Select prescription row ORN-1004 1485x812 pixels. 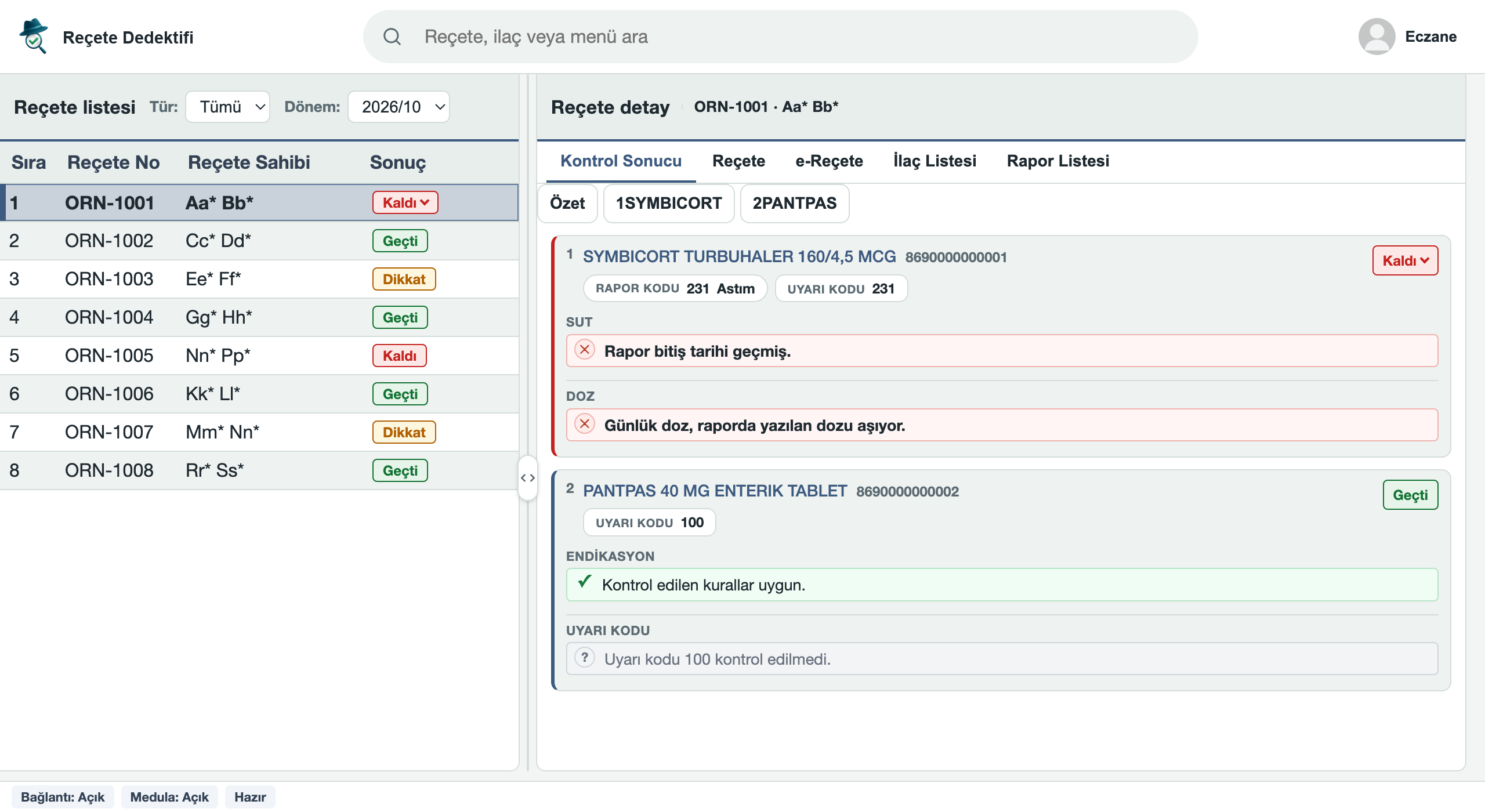(259, 317)
